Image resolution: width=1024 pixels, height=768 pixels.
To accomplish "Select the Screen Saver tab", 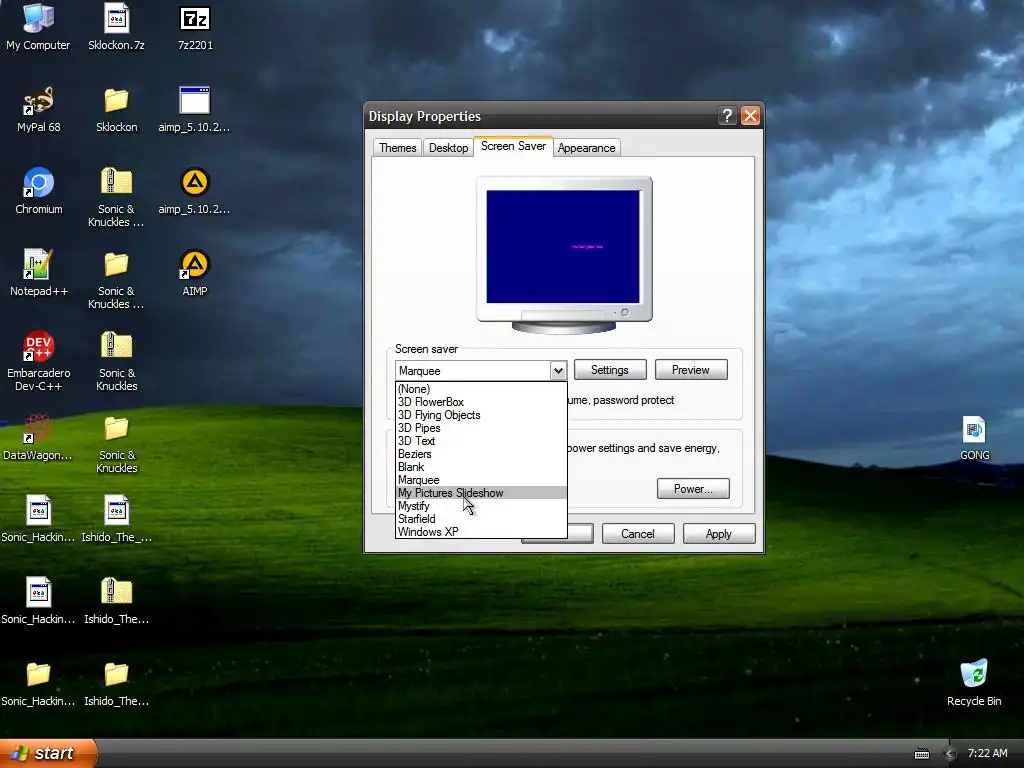I will 513,146.
